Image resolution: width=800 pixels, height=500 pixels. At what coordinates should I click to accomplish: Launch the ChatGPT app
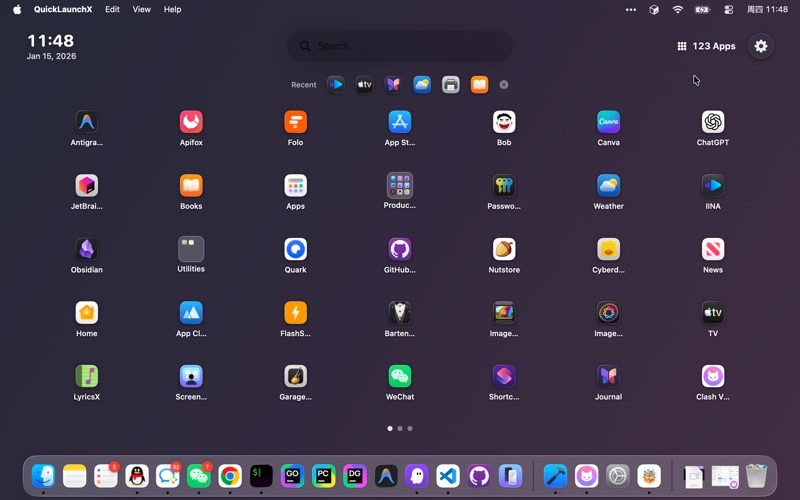712,122
